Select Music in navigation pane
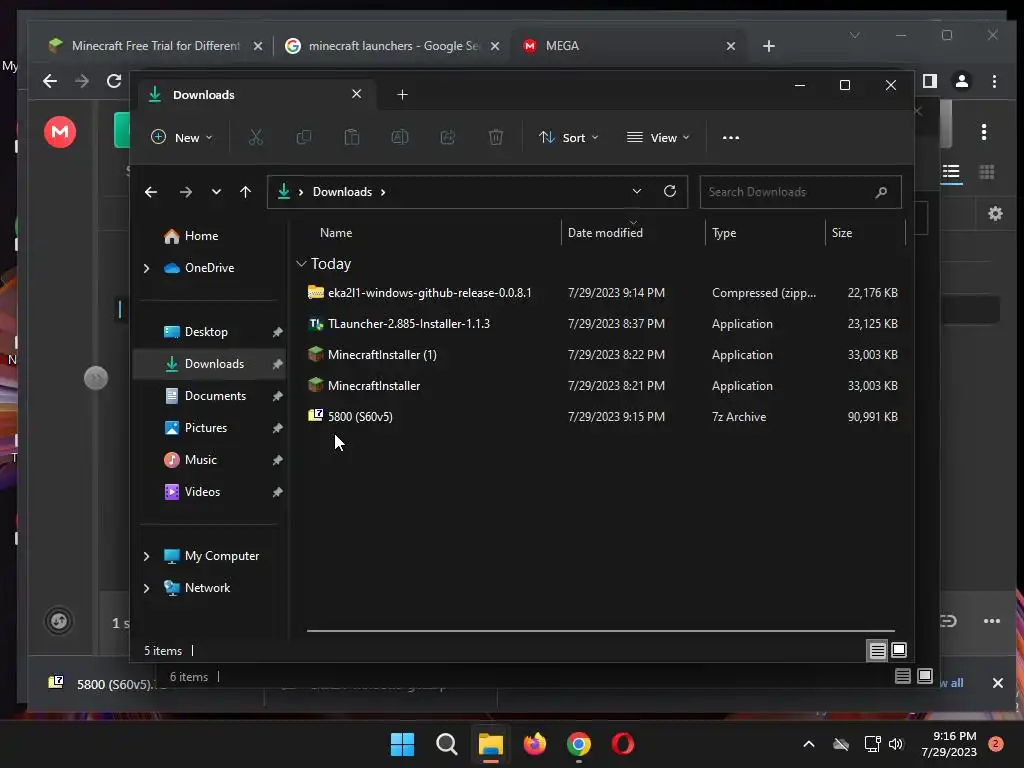 pyautogui.click(x=200, y=460)
